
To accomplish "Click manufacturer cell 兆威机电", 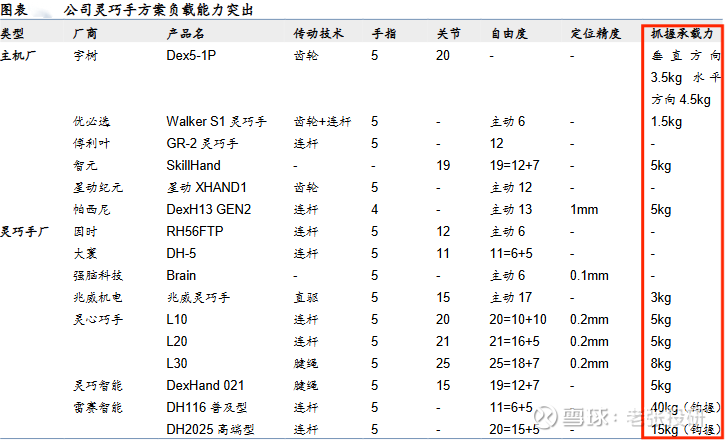I will (98, 297).
